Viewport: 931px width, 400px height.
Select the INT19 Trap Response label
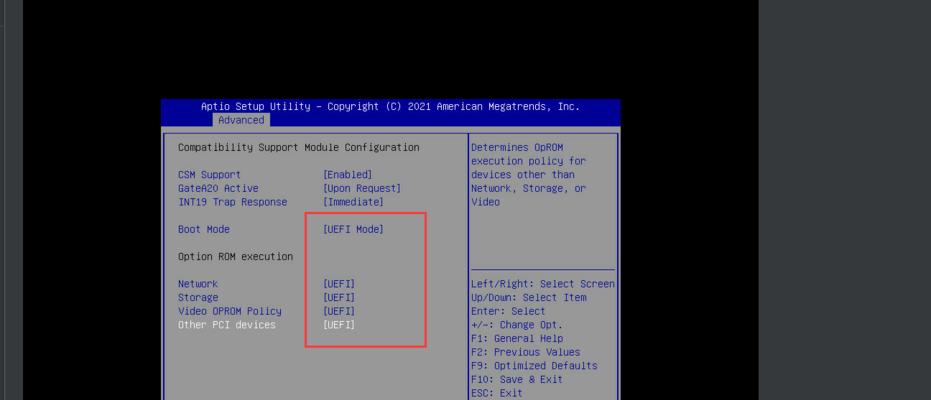click(232, 202)
